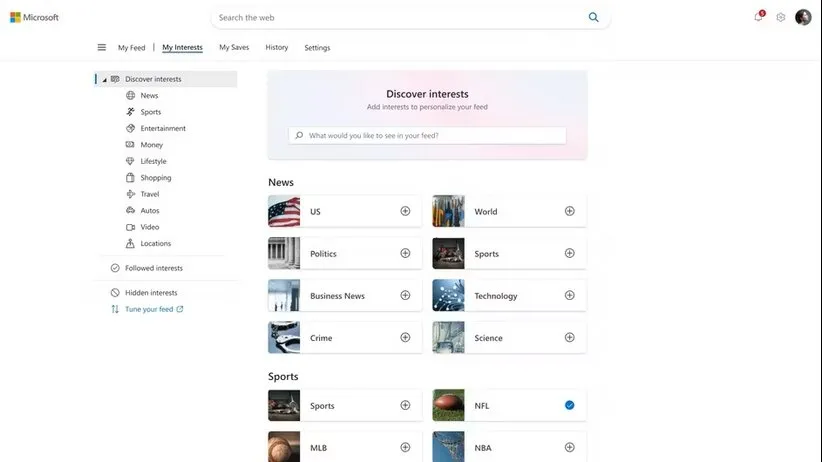Click the Microsoft logo link
This screenshot has width=822, height=462.
[x=35, y=17]
